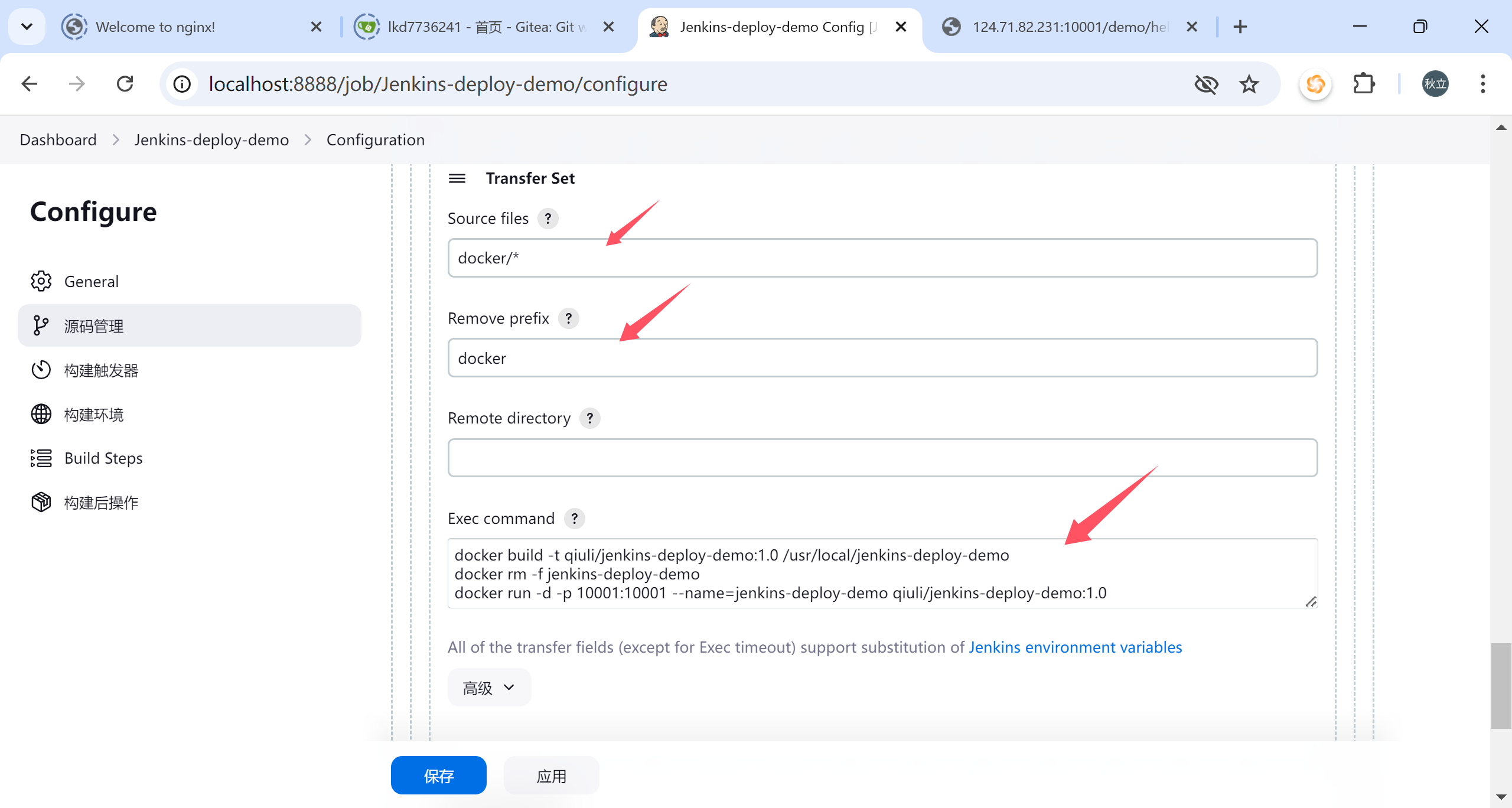Click the Transfer Set drag handle icon
1512x808 pixels.
pyautogui.click(x=457, y=178)
